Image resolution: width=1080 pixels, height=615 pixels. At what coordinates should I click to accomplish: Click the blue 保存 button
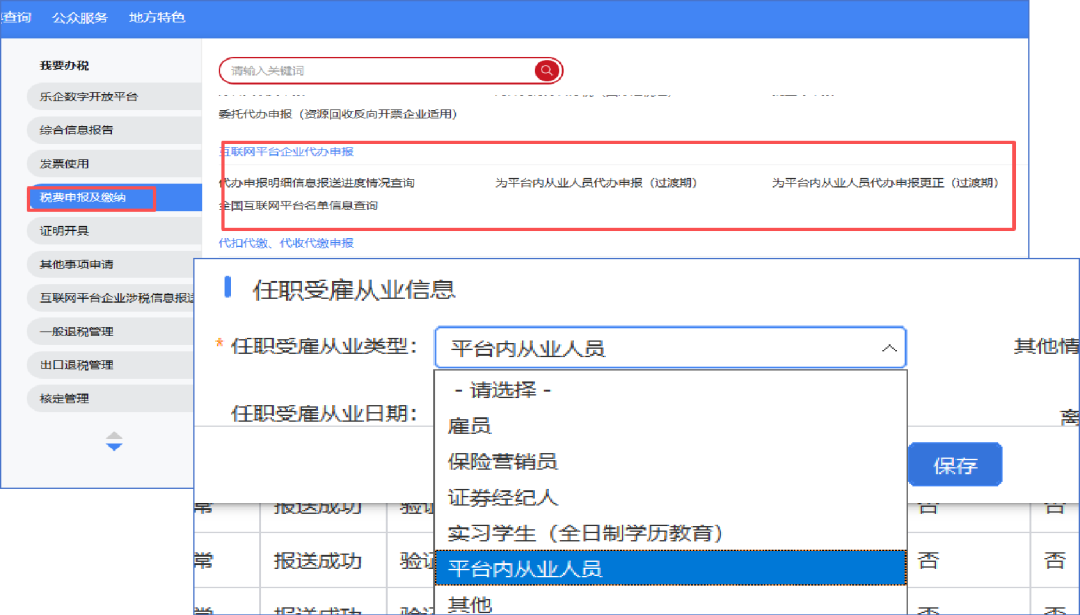(x=954, y=465)
